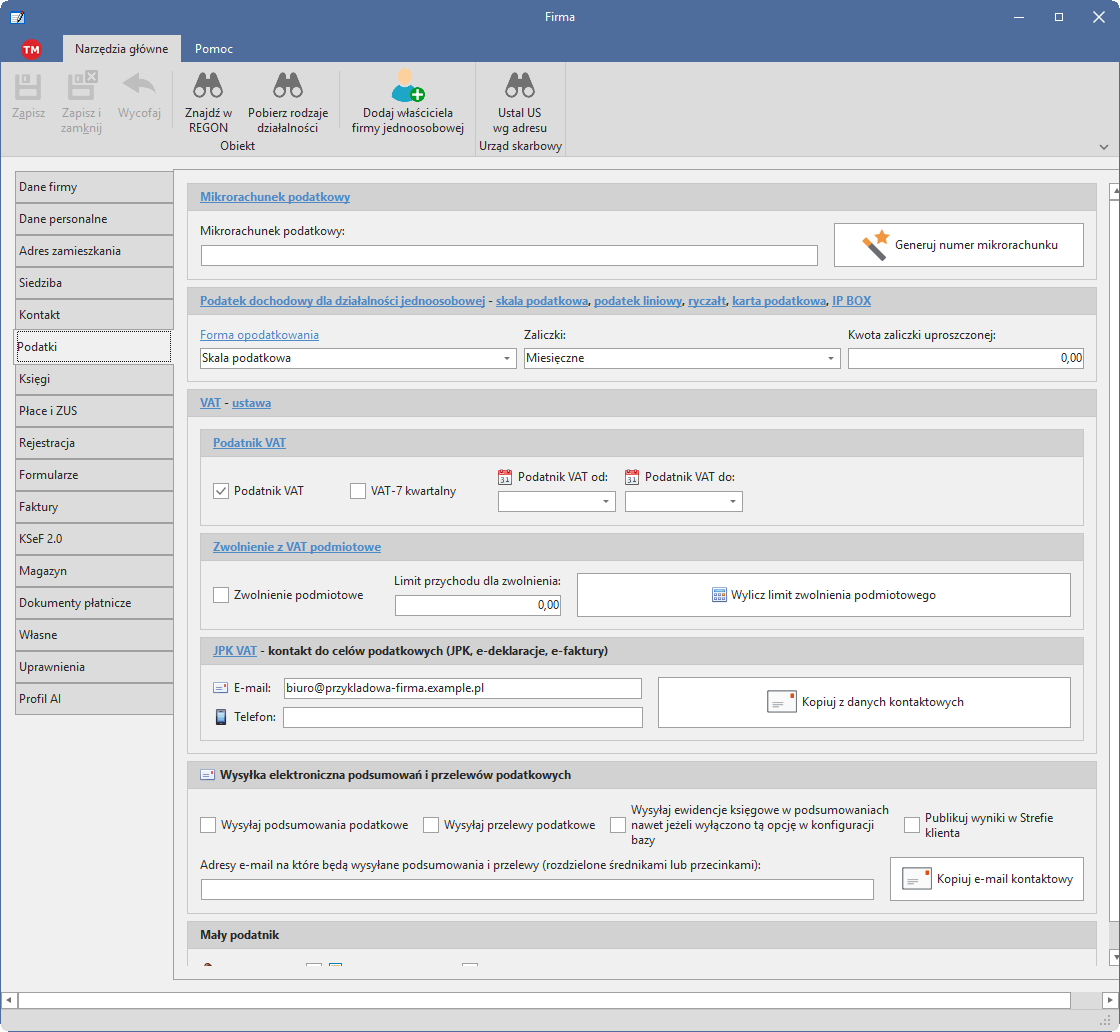Switch to the Pomoc ribbon tab
The image size is (1120, 1032).
pyautogui.click(x=214, y=49)
